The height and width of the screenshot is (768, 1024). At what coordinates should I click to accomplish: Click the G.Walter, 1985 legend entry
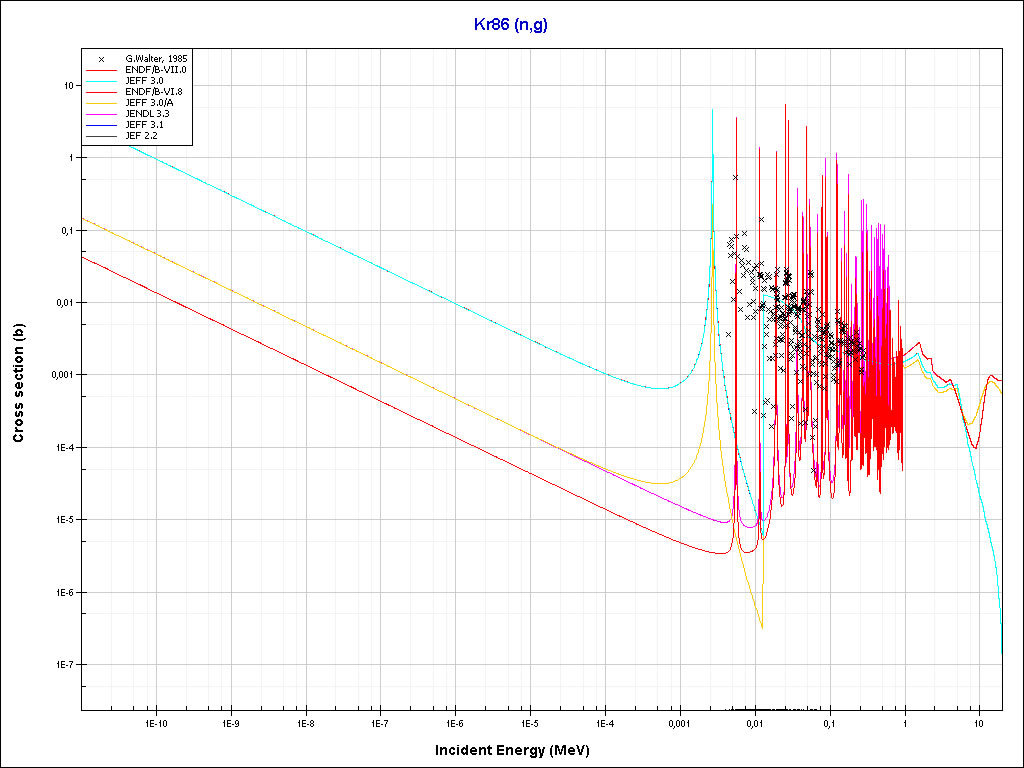[x=148, y=59]
